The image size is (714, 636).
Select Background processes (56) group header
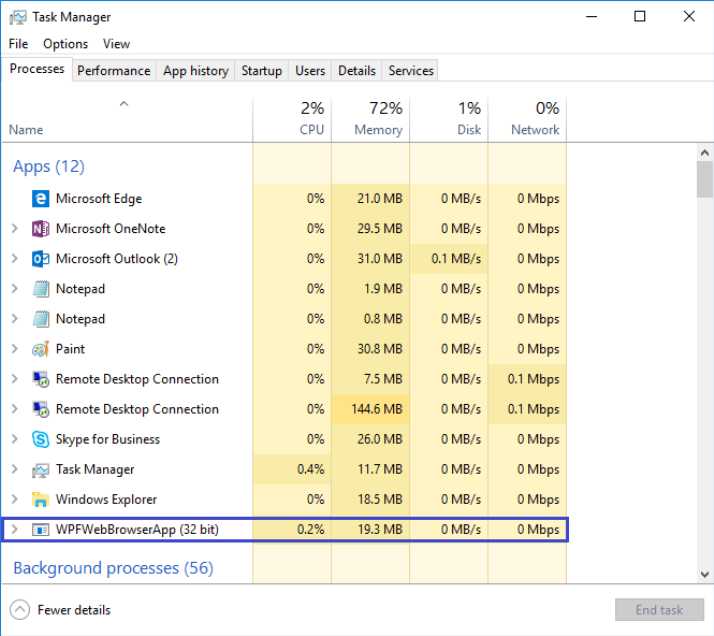click(x=113, y=568)
